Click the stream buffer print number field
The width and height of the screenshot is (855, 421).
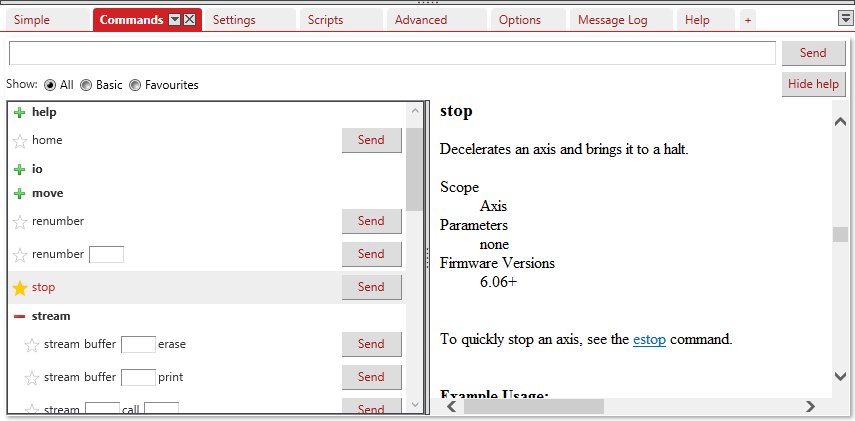[x=139, y=377]
